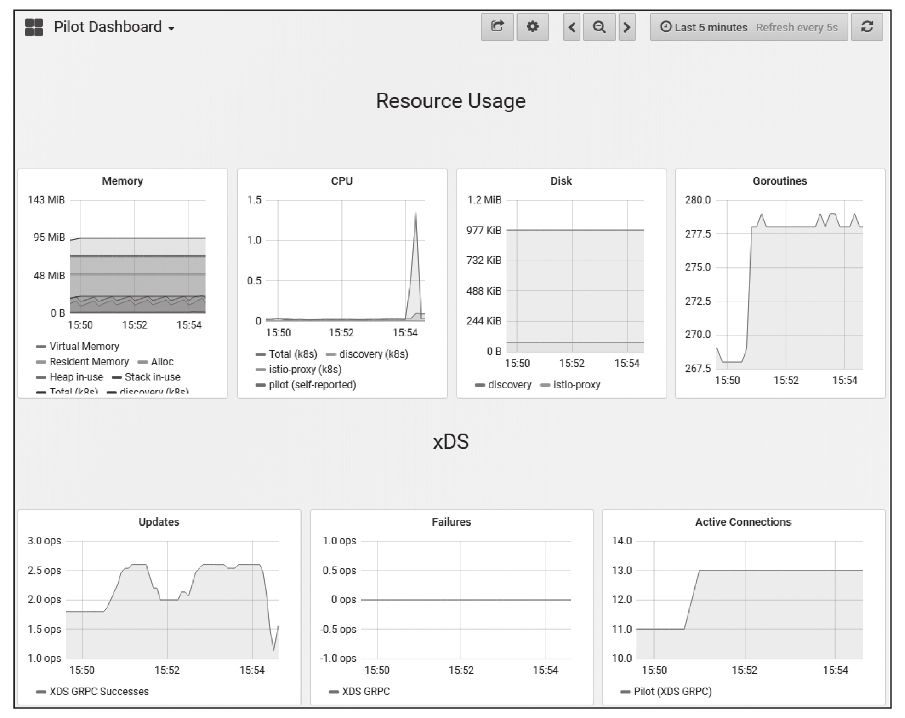Shift time range forward with right arrow
The image size is (905, 718).
(x=627, y=27)
